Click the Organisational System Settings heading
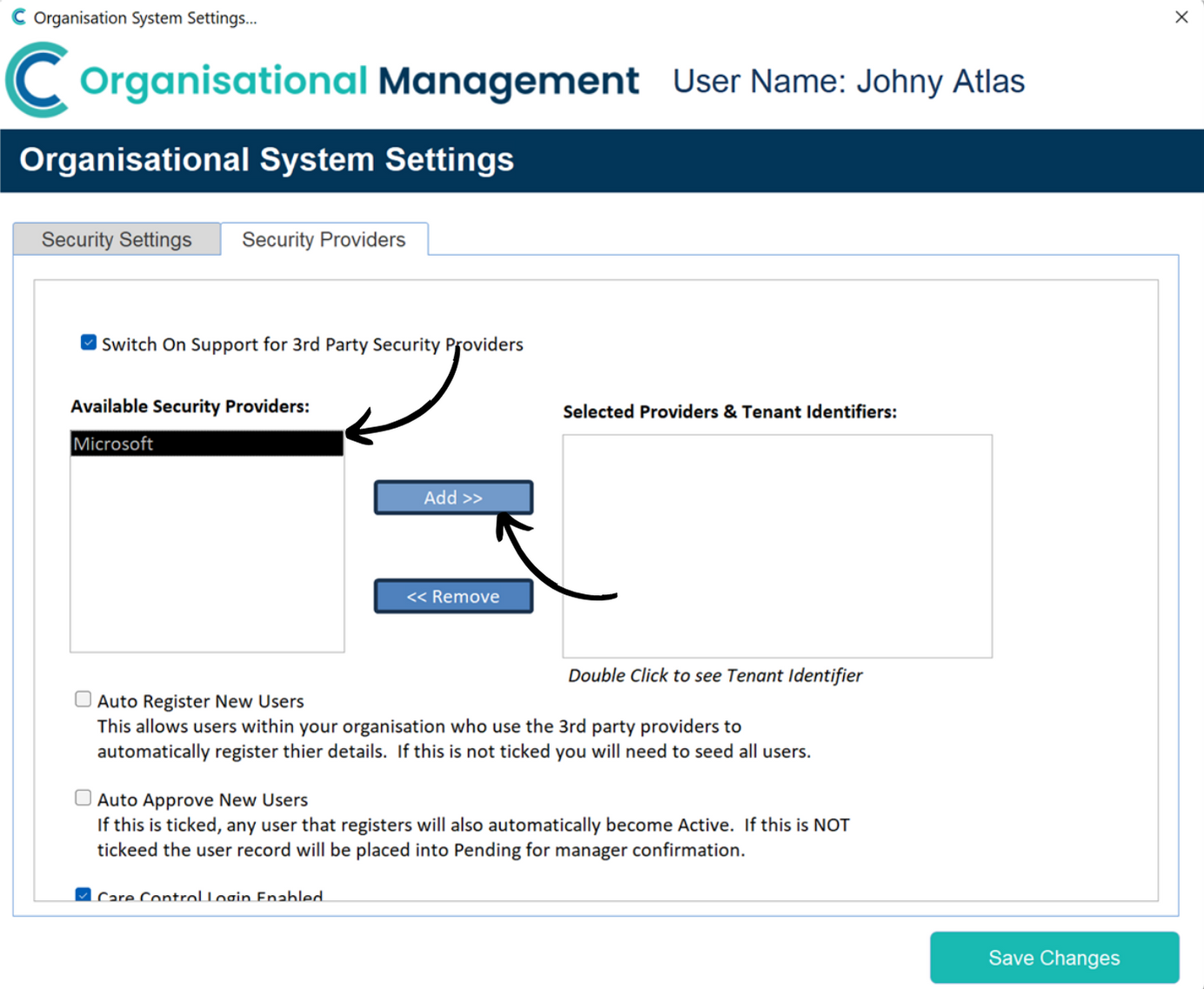The width and height of the screenshot is (1204, 989). (267, 160)
